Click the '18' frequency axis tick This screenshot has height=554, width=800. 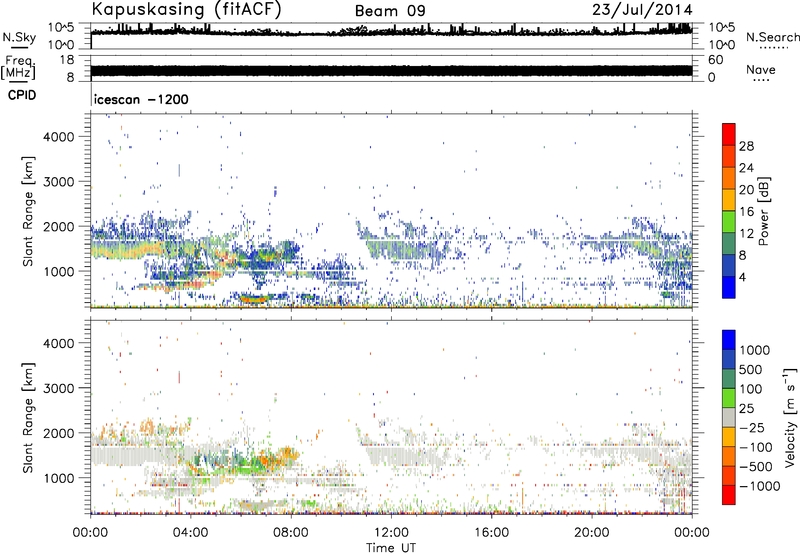click(67, 60)
